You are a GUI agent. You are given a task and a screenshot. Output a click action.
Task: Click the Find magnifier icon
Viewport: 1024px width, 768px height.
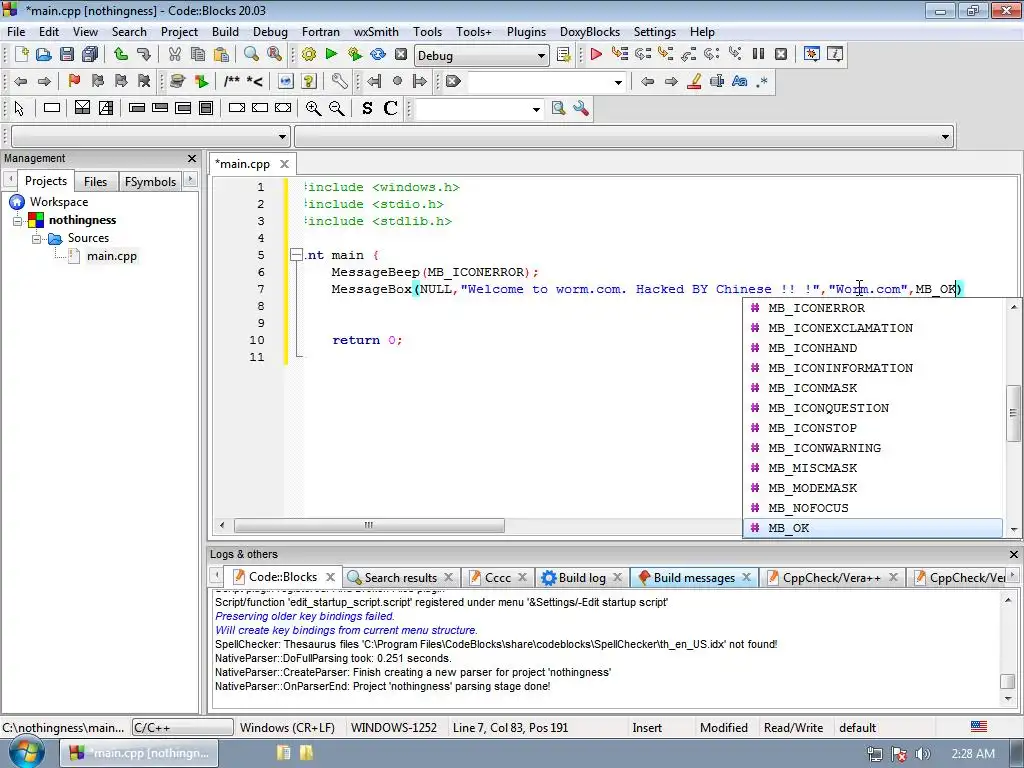(251, 54)
